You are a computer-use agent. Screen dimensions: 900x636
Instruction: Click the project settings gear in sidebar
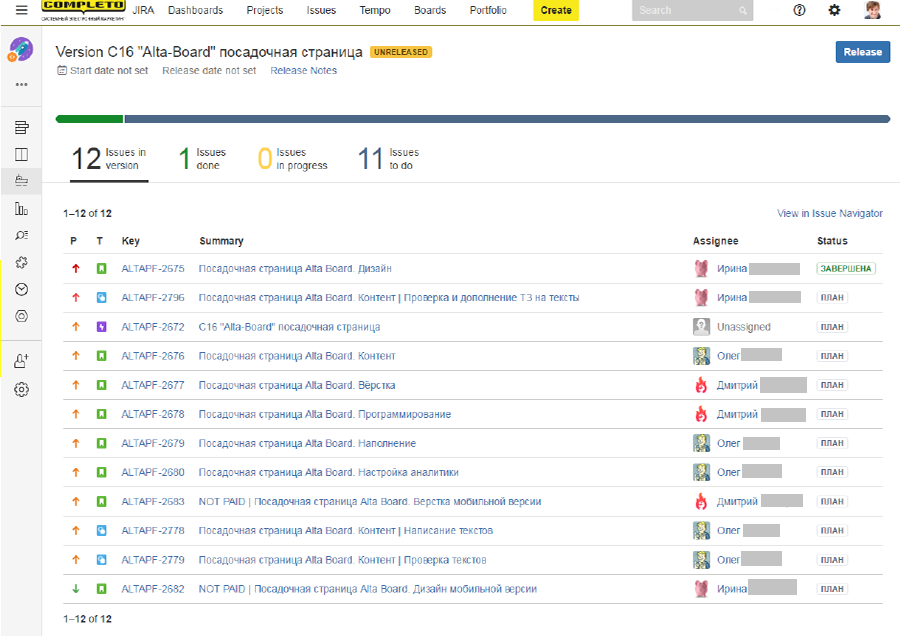point(21,389)
